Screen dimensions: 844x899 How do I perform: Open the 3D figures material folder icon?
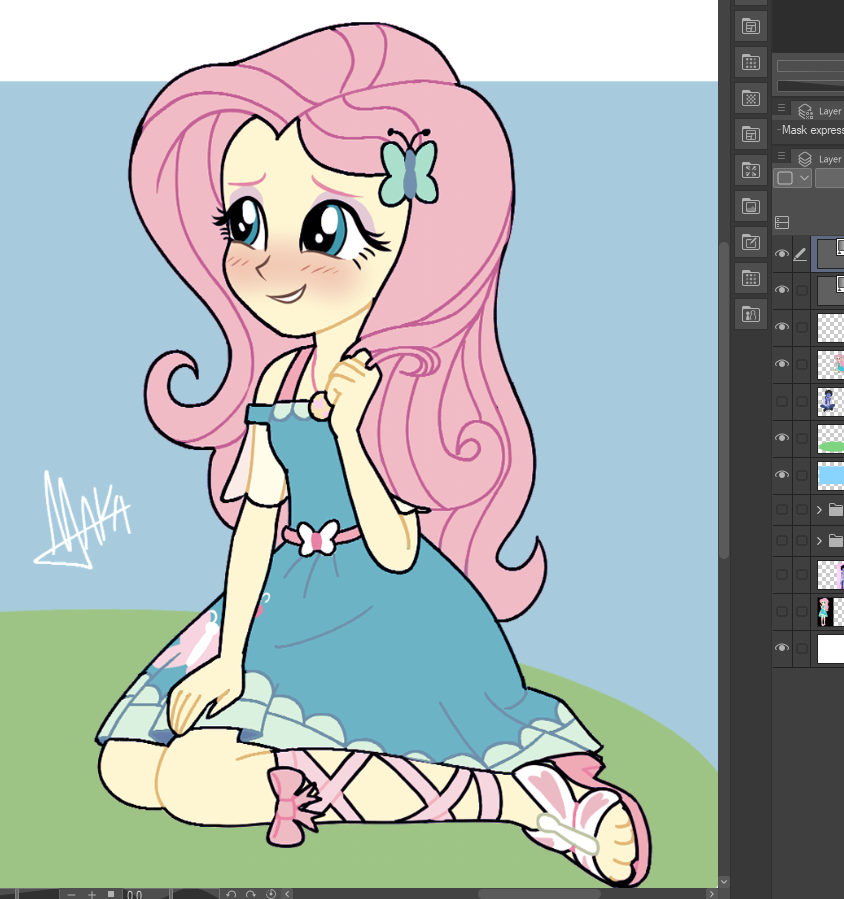(751, 314)
